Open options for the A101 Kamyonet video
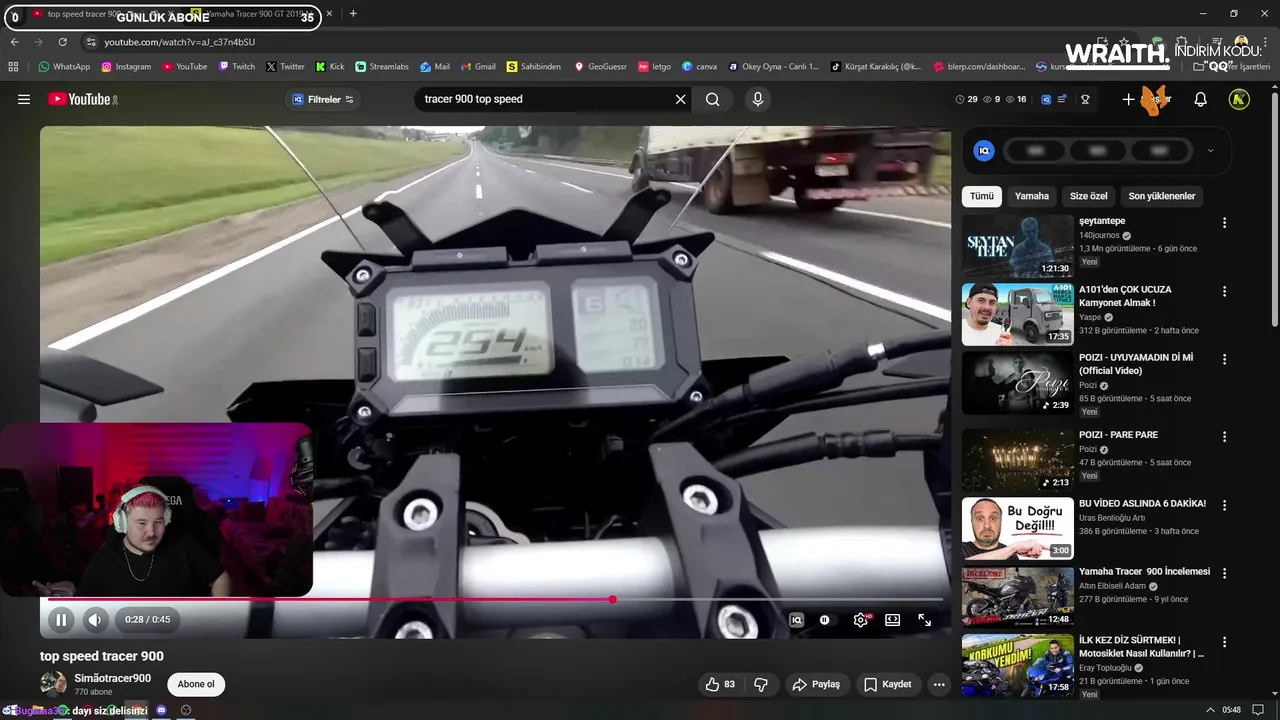Image resolution: width=1280 pixels, height=720 pixels. 1224,291
